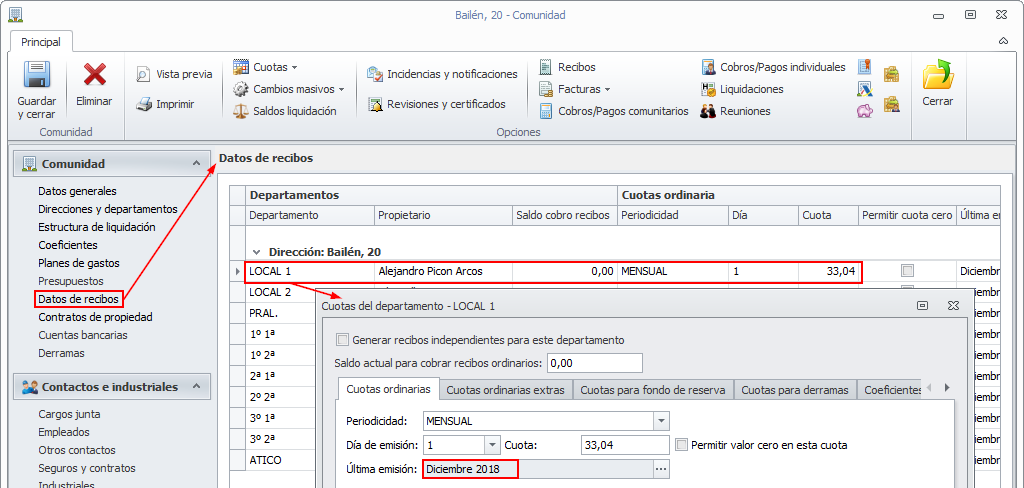Viewport: 1024px width, 488px height.
Task: Open Contratos de propiedad in sidebar
Action: coord(95,317)
